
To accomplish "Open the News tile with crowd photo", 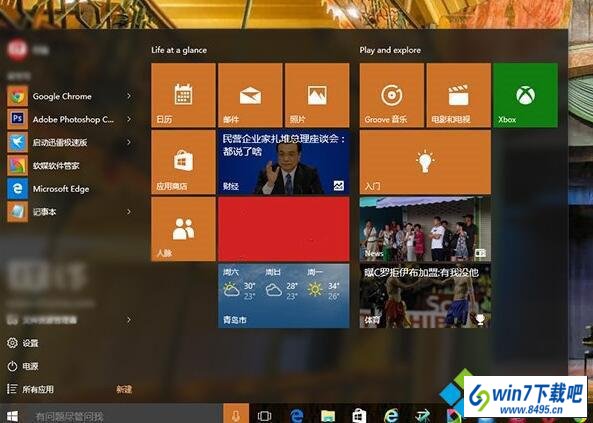I will point(425,229).
